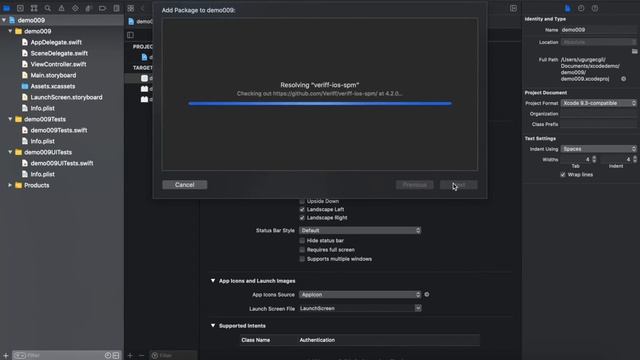Collapse Supported Intents section
The height and width of the screenshot is (360, 640).
[x=213, y=326]
